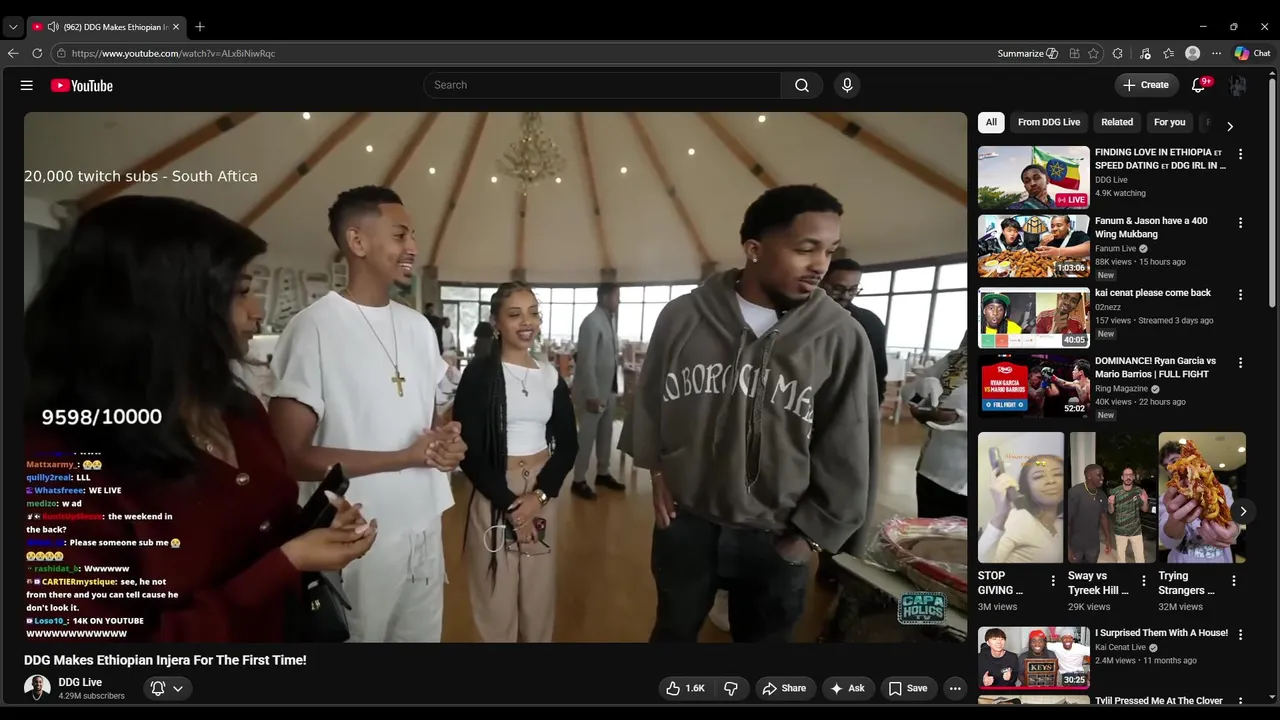Open options for Sway vs Tyreek Hill short
Image resolution: width=1280 pixels, height=720 pixels.
[1143, 580]
